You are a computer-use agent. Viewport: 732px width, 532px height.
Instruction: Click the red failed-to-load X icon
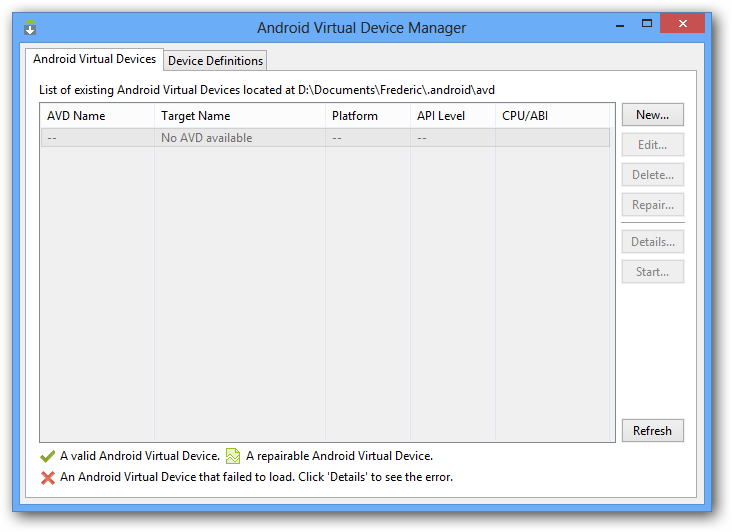point(48,478)
